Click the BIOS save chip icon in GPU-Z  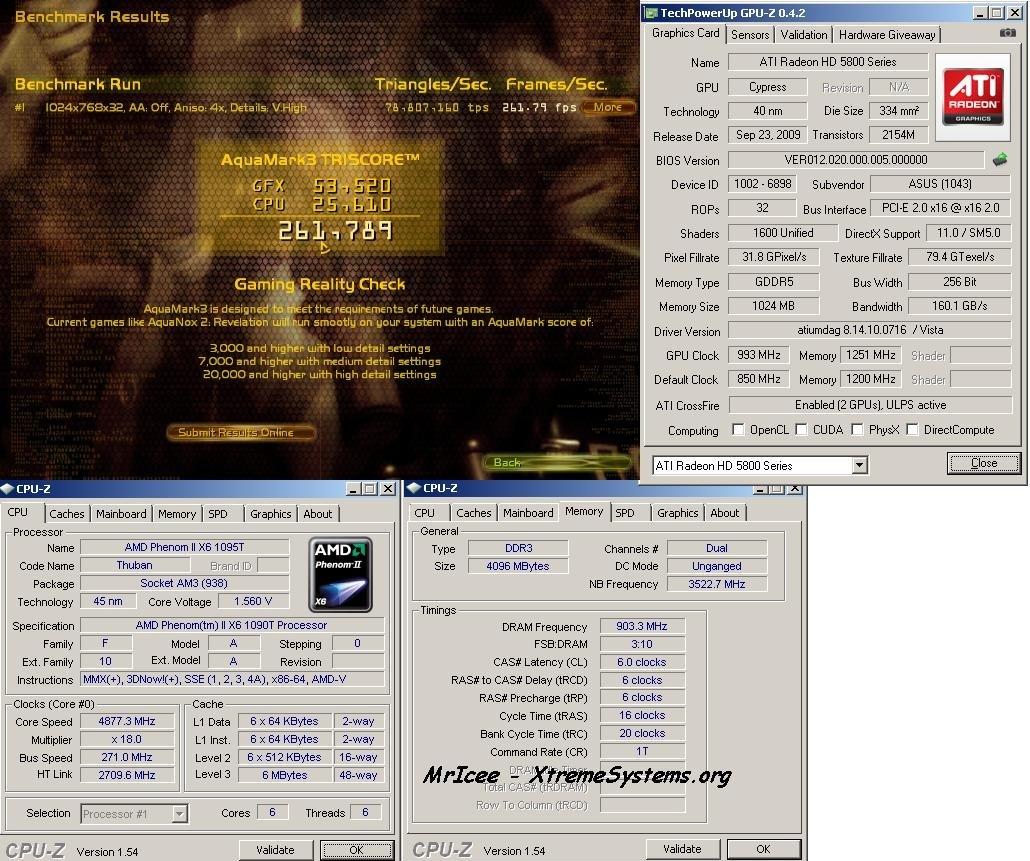(1000, 160)
